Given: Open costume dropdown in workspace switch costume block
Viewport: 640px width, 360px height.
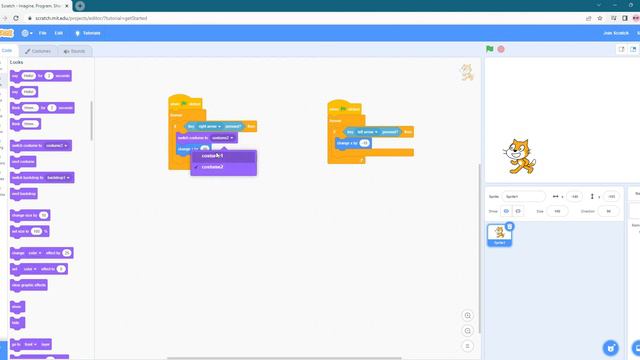Looking at the screenshot, I should 223,138.
